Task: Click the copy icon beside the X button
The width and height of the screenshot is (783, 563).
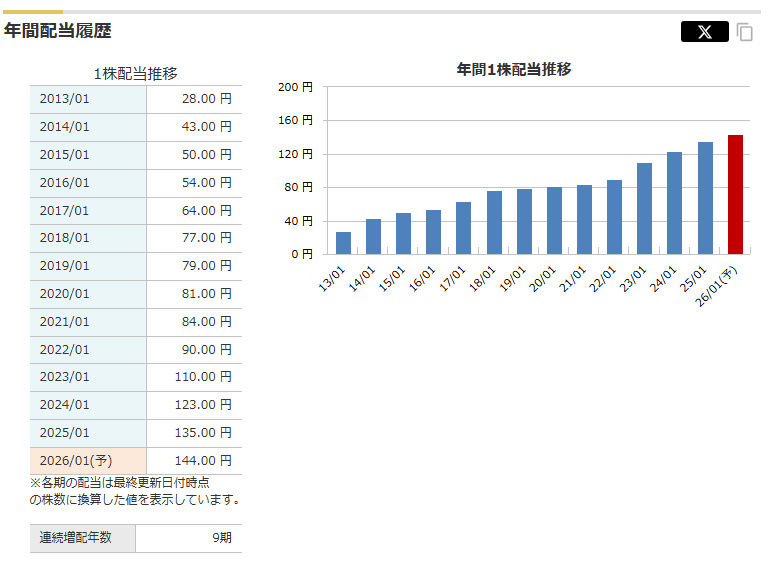Action: tap(745, 32)
